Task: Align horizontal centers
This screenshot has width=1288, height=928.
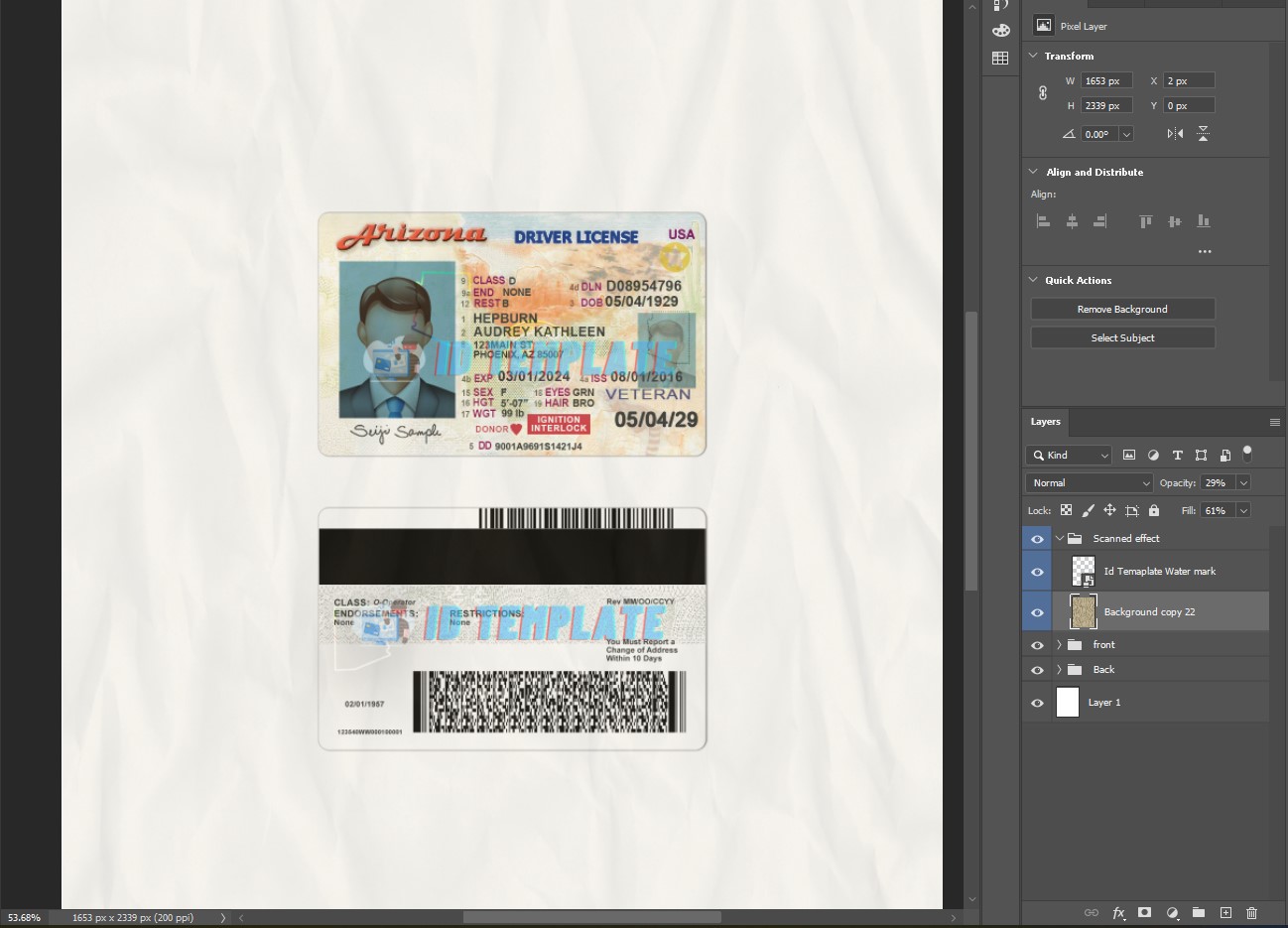Action: point(1072,221)
